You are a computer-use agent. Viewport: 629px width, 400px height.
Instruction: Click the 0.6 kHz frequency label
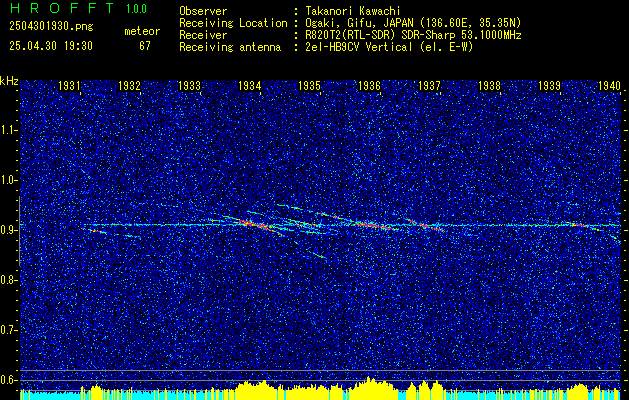coord(9,380)
